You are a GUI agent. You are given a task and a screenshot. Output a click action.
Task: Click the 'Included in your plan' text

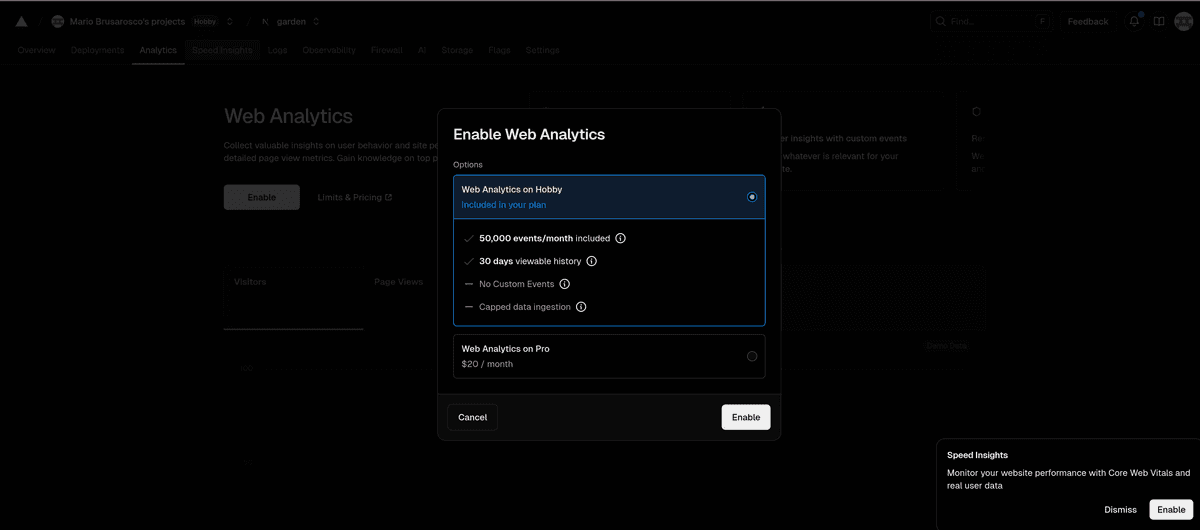(x=503, y=205)
